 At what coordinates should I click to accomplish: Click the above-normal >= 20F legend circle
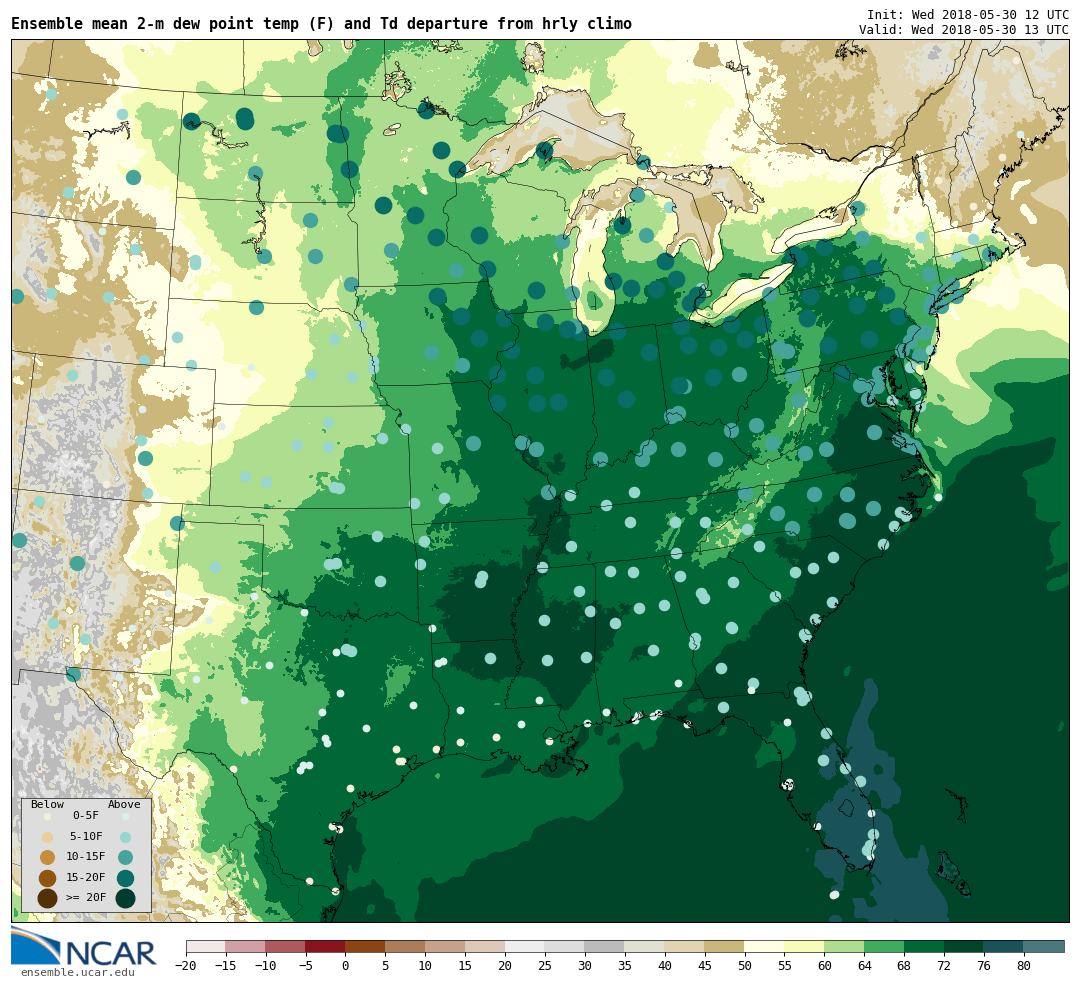(125, 898)
